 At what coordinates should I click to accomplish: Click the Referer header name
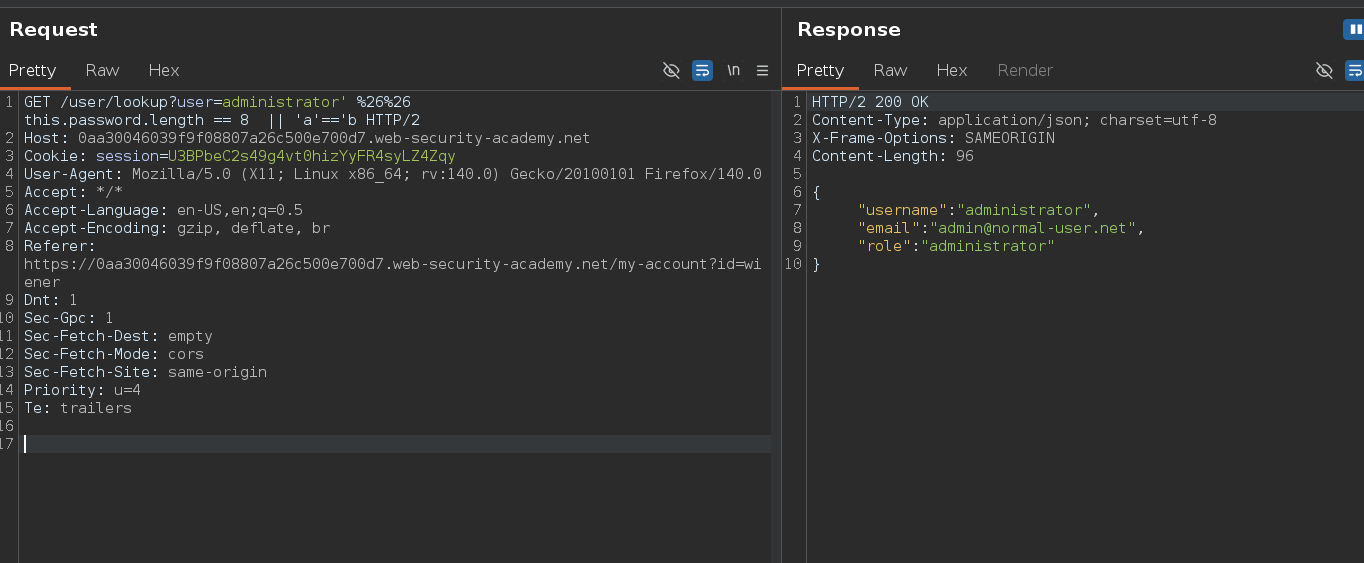[60, 246]
